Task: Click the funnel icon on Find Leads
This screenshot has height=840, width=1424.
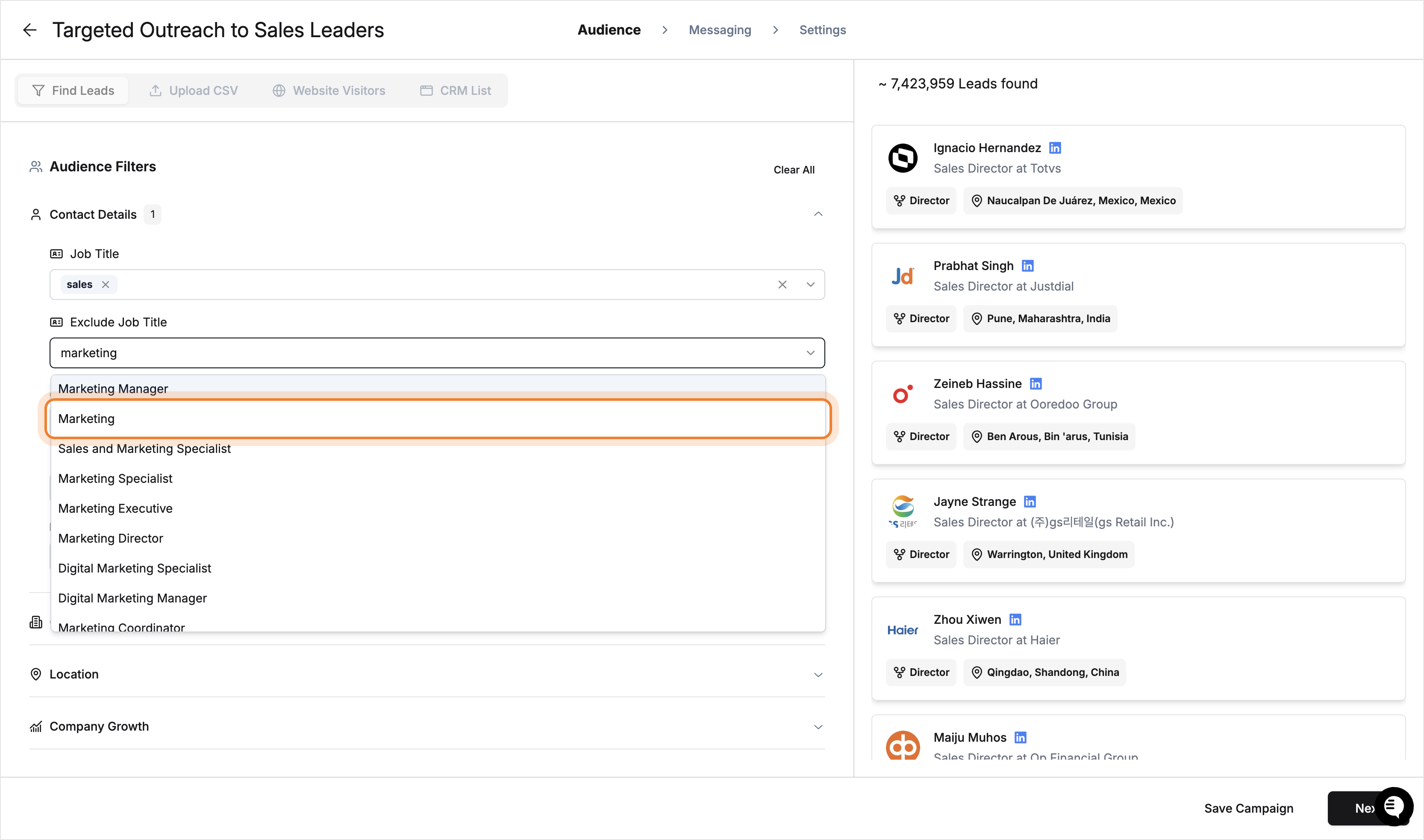Action: (x=38, y=91)
